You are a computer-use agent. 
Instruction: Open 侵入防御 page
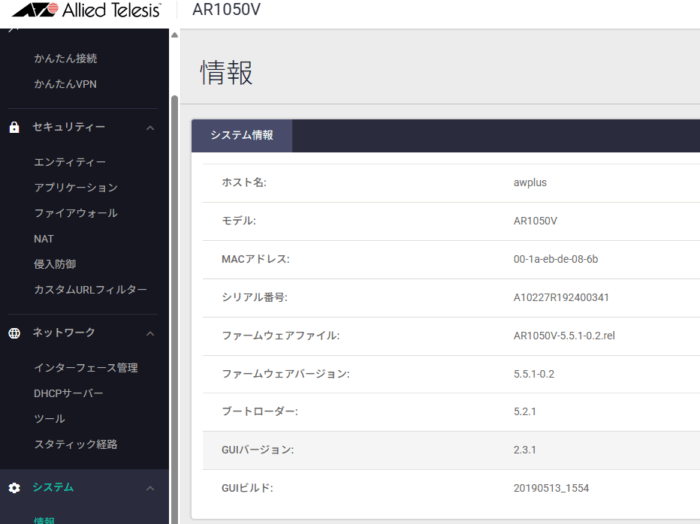pyautogui.click(x=55, y=264)
